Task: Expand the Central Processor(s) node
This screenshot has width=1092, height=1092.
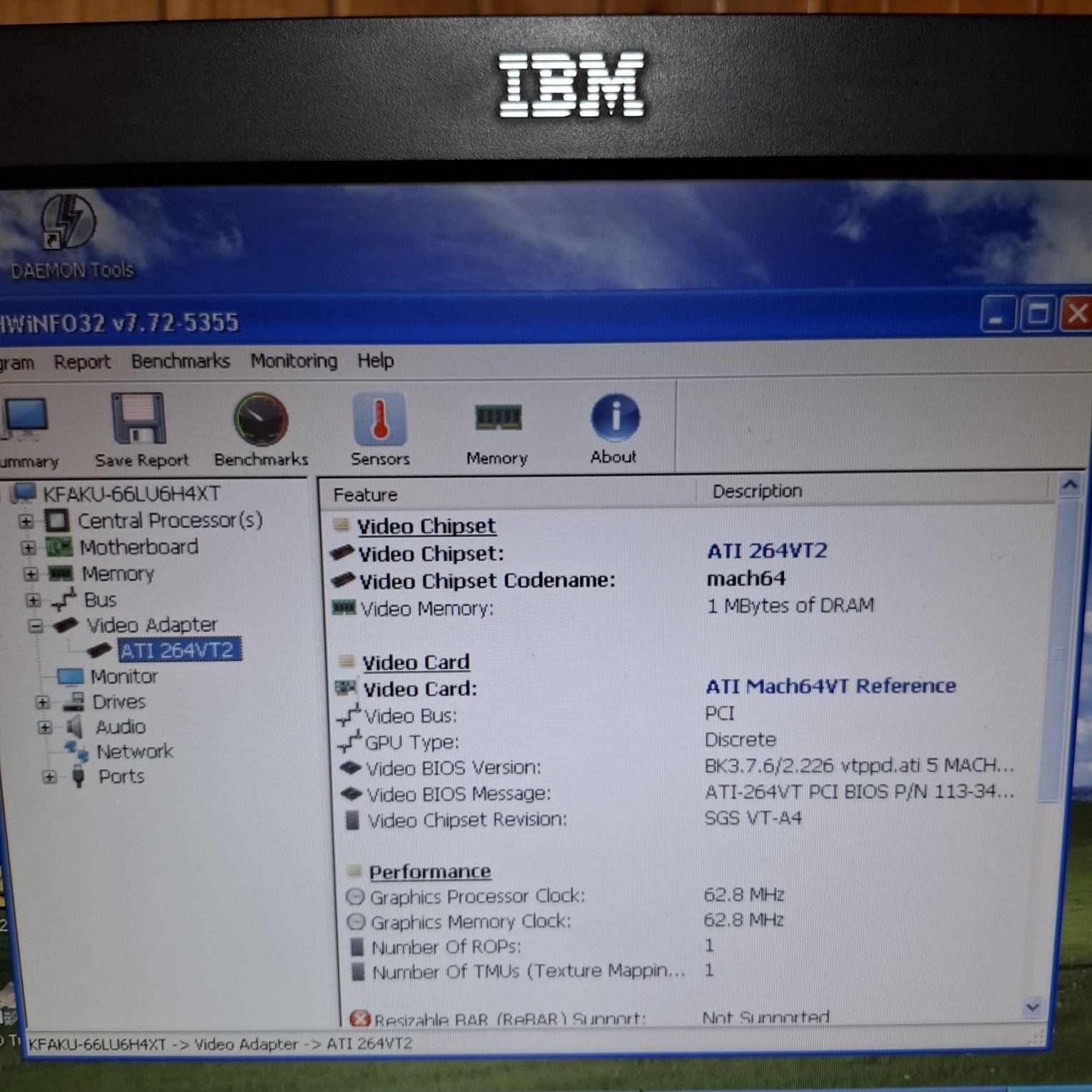Action: tap(26, 522)
